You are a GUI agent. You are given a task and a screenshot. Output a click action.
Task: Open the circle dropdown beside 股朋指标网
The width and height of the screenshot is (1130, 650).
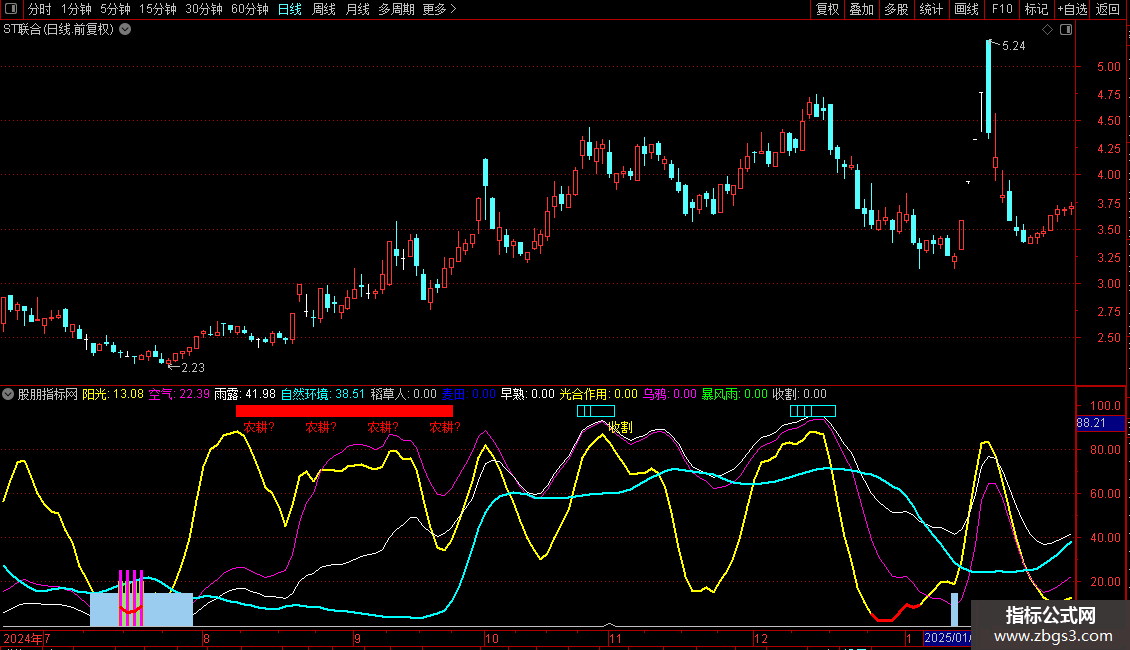pyautogui.click(x=8, y=394)
